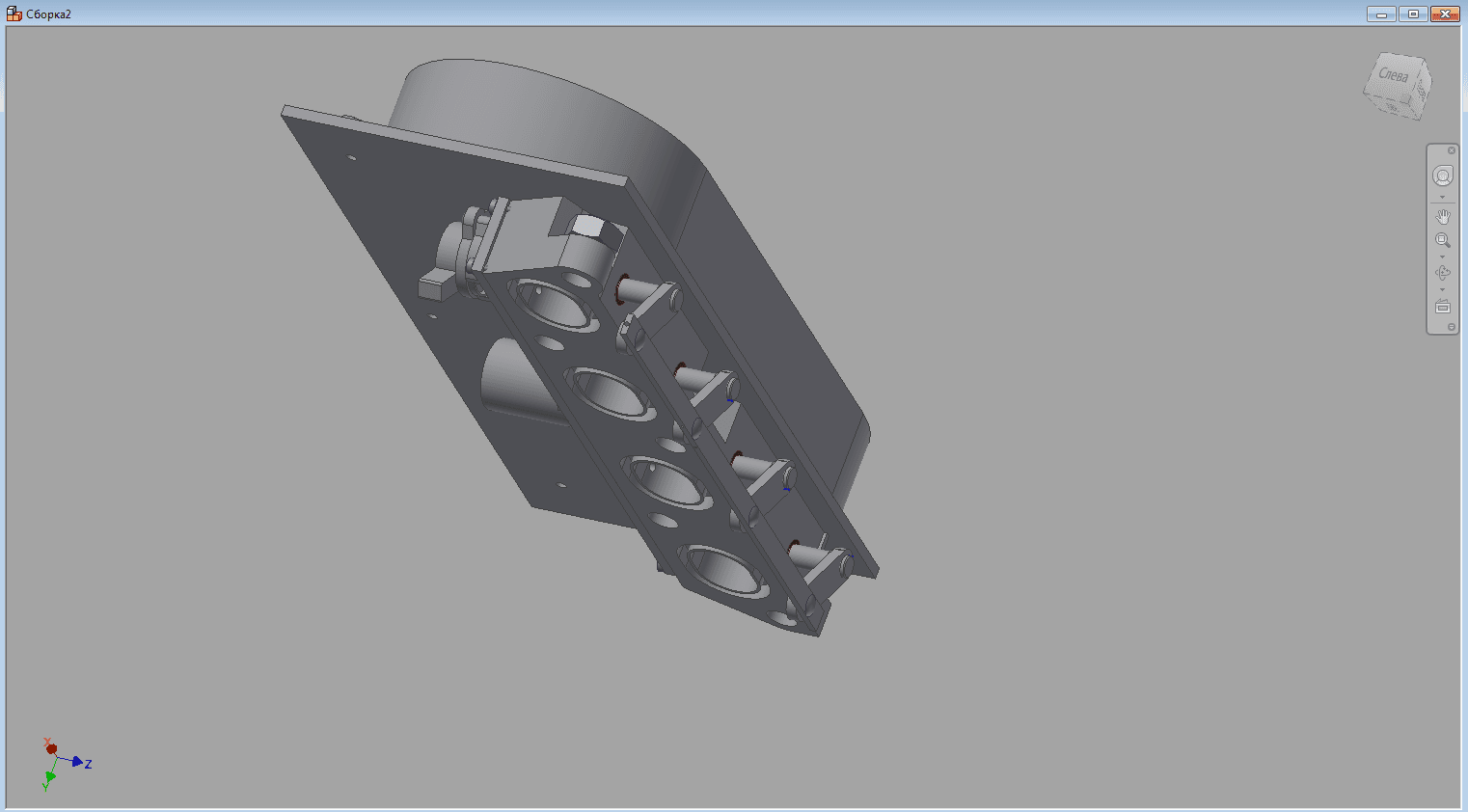
Task: Expand the SteeringWheels options dropdown arrow
Action: [1442, 198]
